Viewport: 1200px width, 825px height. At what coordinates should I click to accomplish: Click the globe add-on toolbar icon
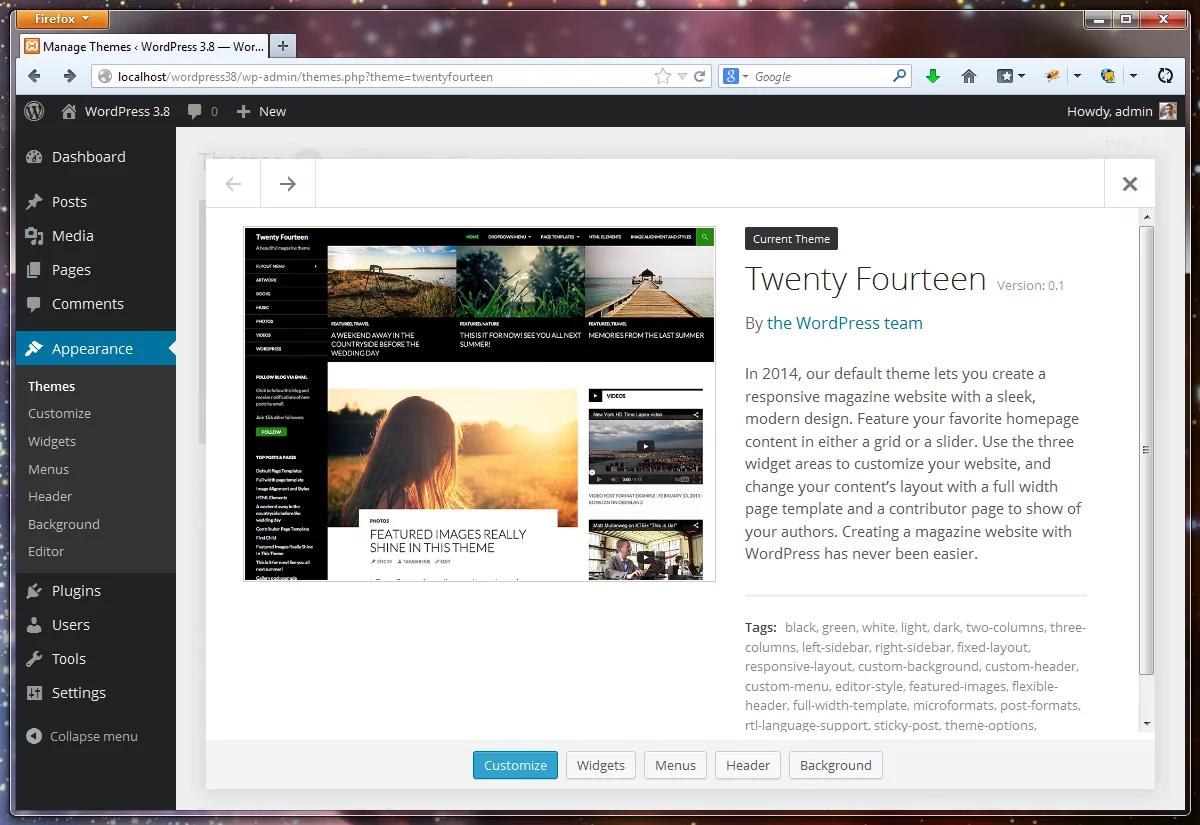[x=1108, y=76]
